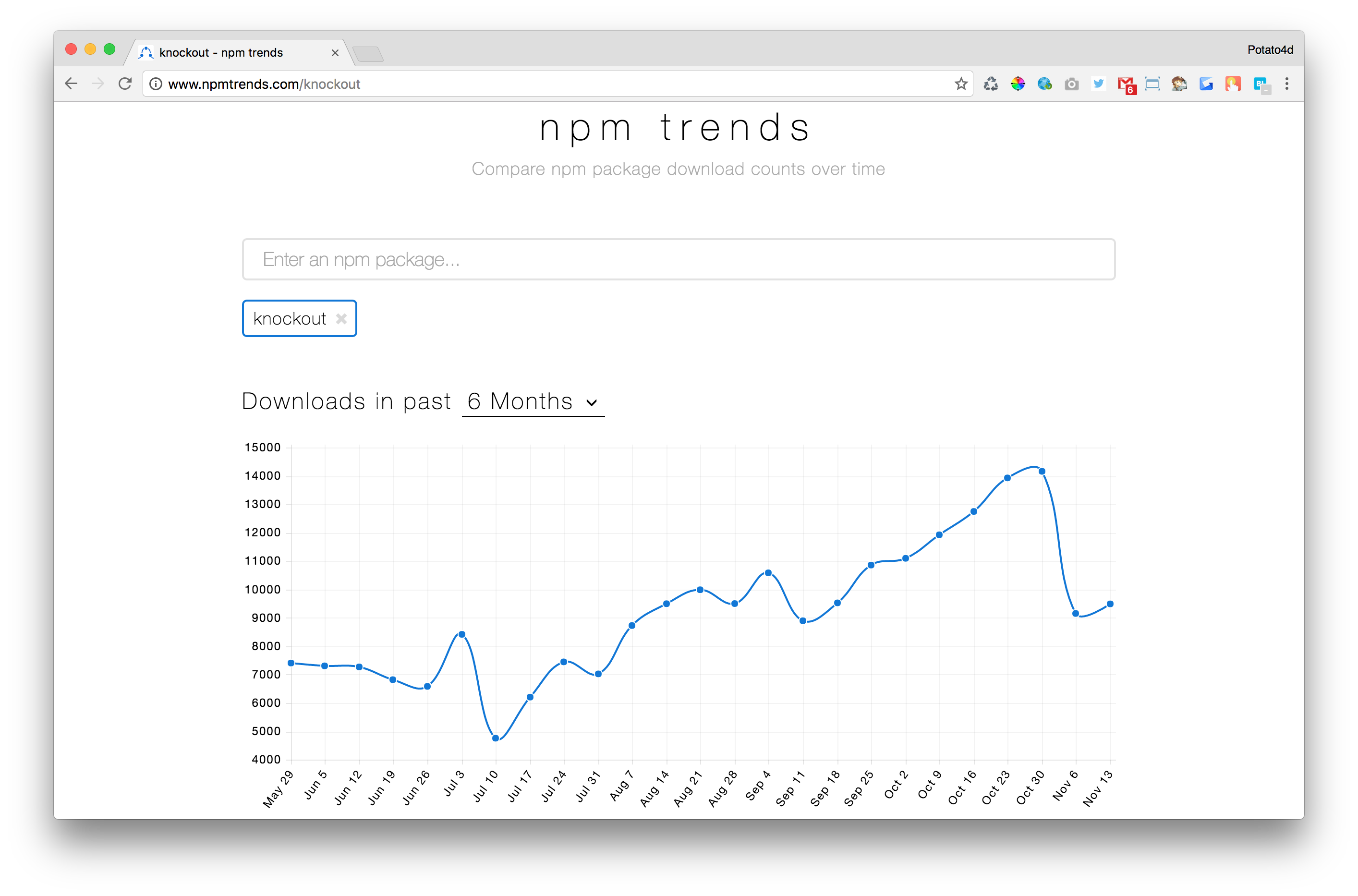Open the recycle-arrows extension icon

[991, 84]
